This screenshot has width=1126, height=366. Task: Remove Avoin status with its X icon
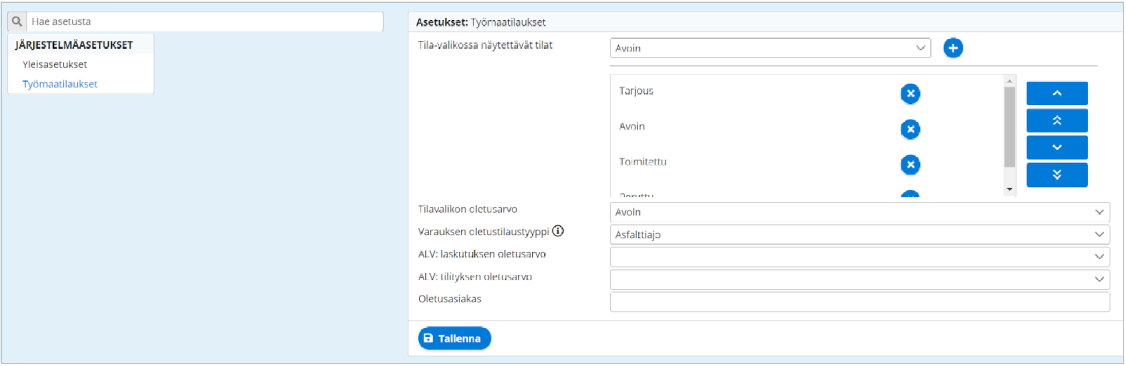910,129
